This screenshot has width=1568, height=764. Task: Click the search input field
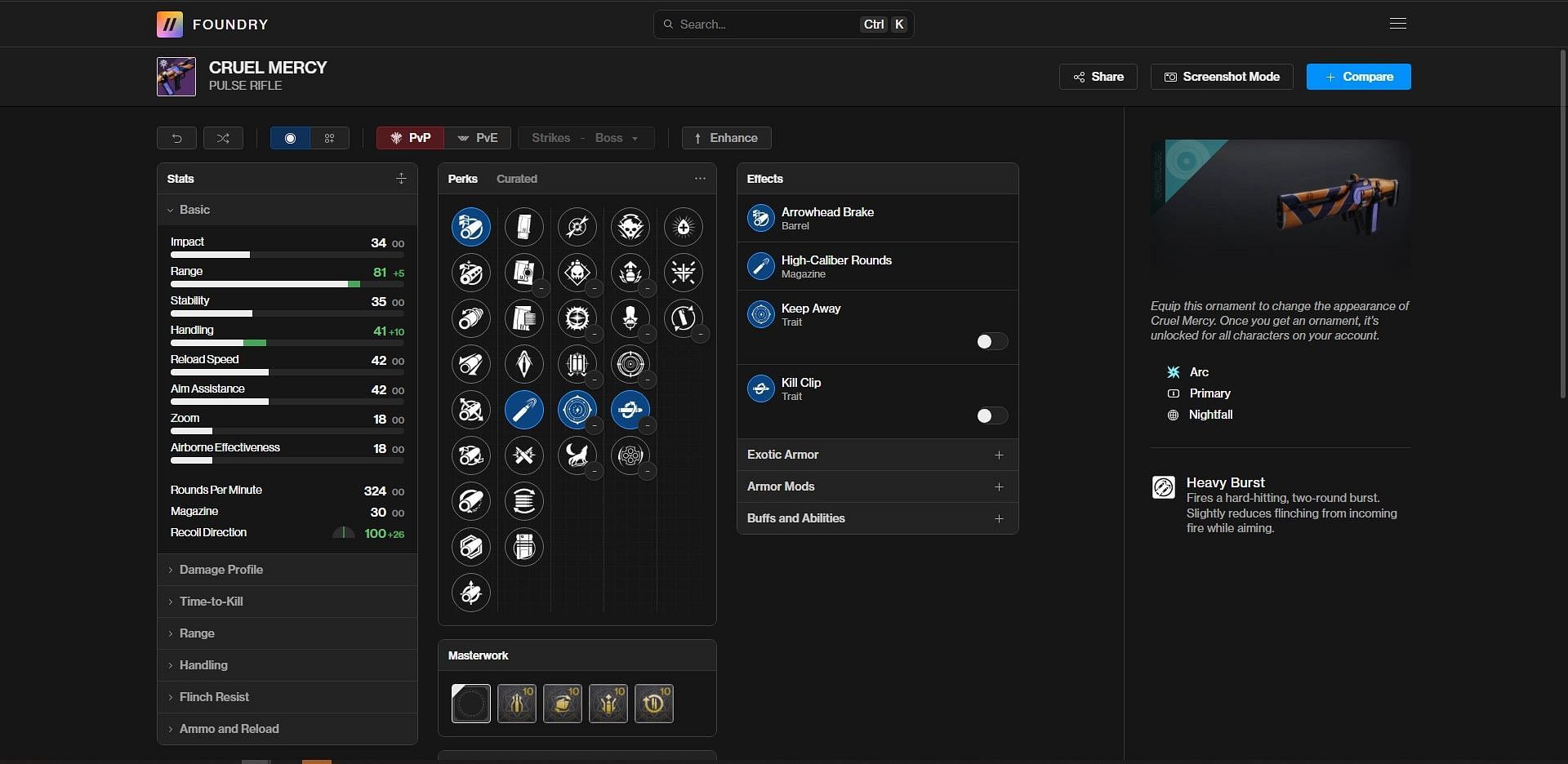(768, 24)
